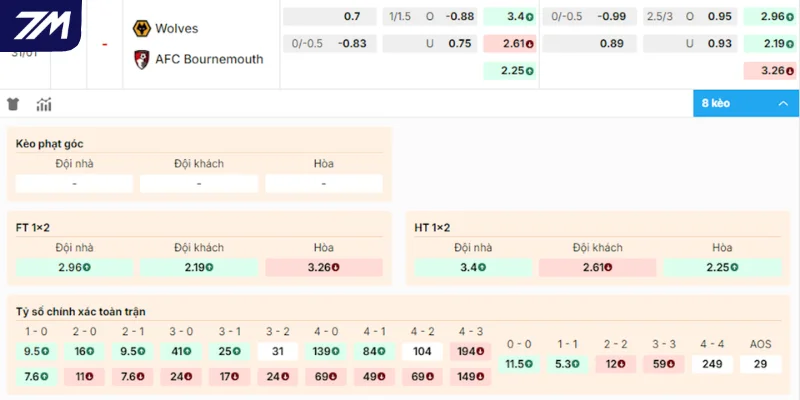
Task: Click the AFC Bournemouth club crest
Action: (142, 59)
